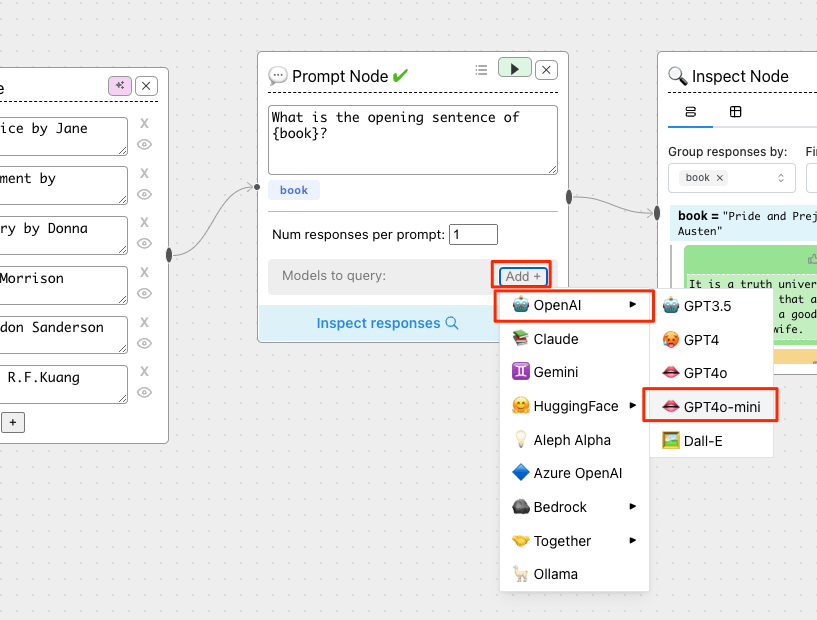Click the 'ice by Jane' text field
Screen dimensions: 817x620
[63, 136]
